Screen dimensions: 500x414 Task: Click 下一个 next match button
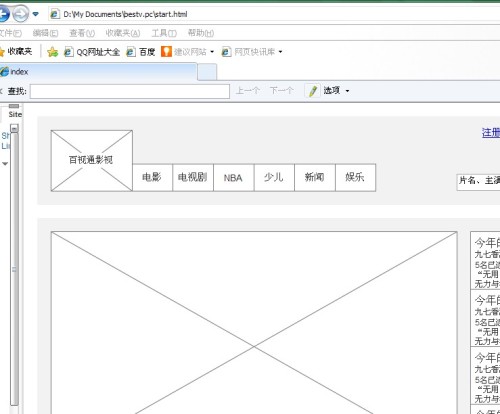(282, 90)
